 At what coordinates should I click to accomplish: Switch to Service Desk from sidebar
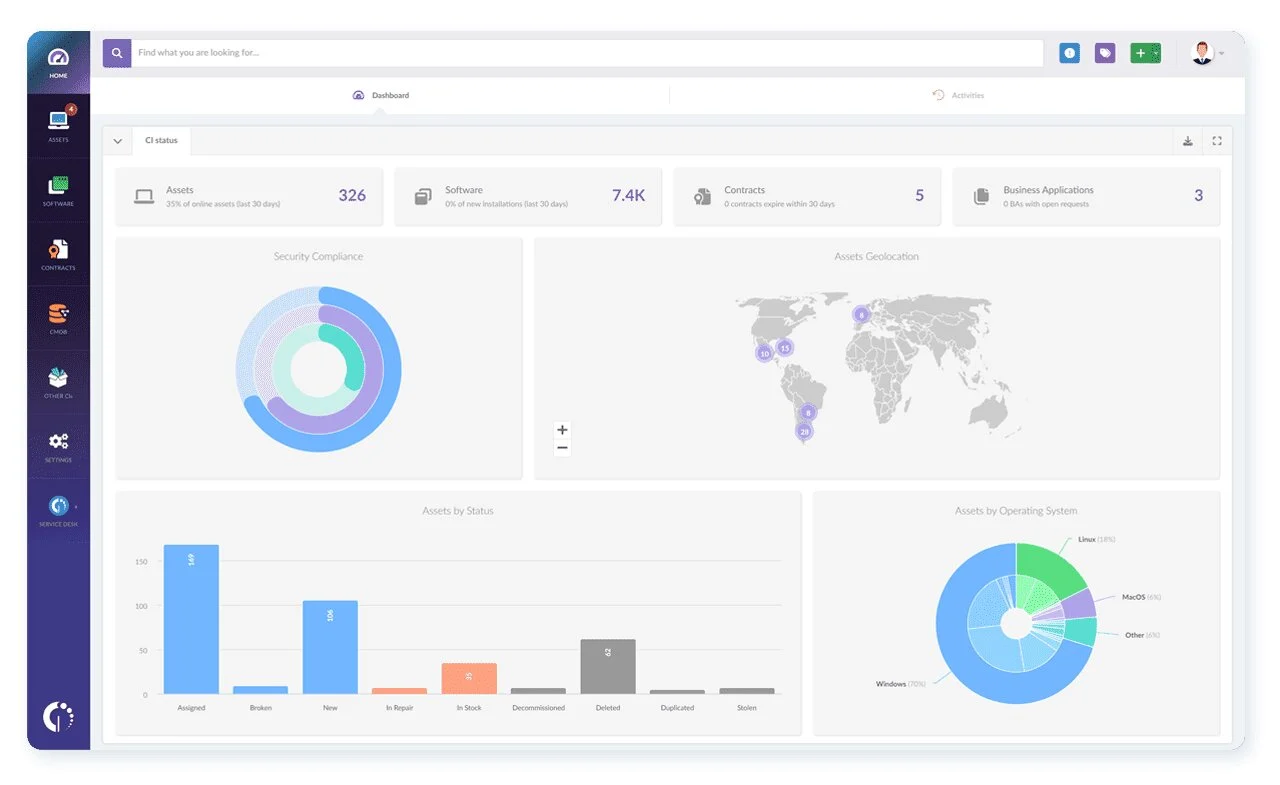58,509
